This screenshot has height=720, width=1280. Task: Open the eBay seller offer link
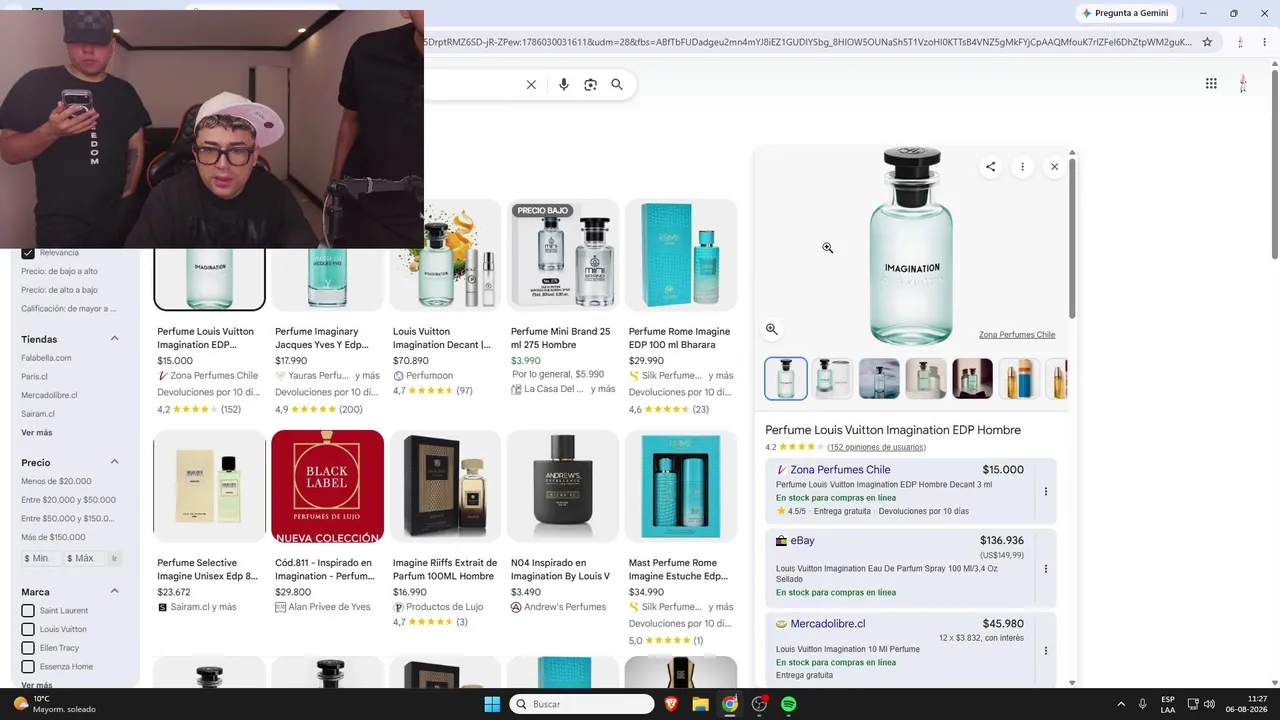click(802, 541)
